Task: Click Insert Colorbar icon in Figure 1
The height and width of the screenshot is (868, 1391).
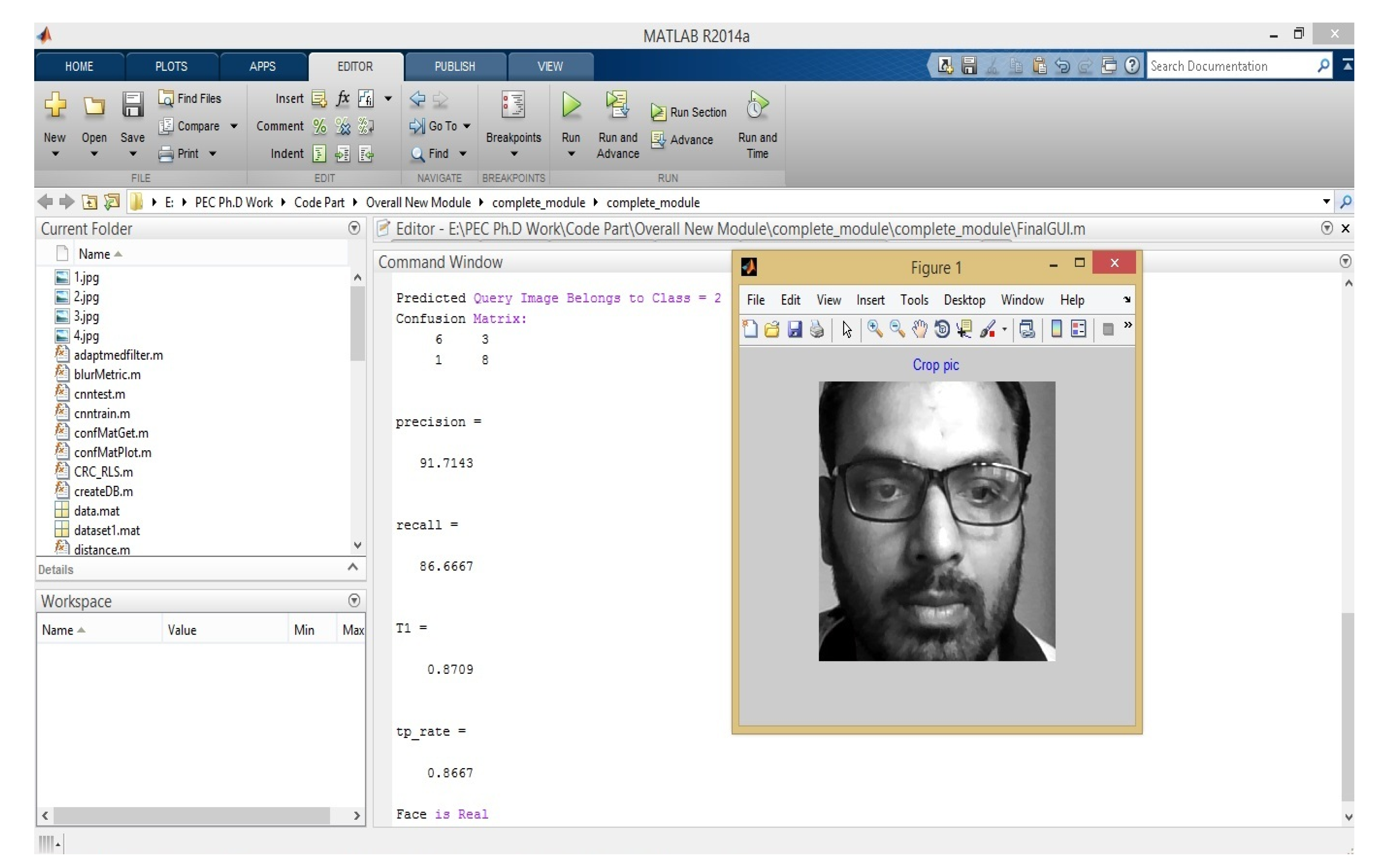Action: [x=1056, y=329]
